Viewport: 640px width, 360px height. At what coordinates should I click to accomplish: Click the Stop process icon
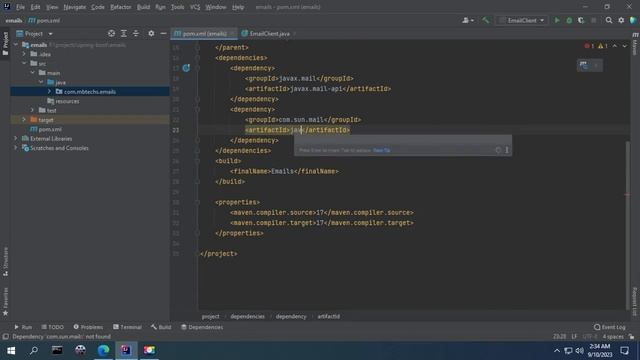tap(593, 20)
